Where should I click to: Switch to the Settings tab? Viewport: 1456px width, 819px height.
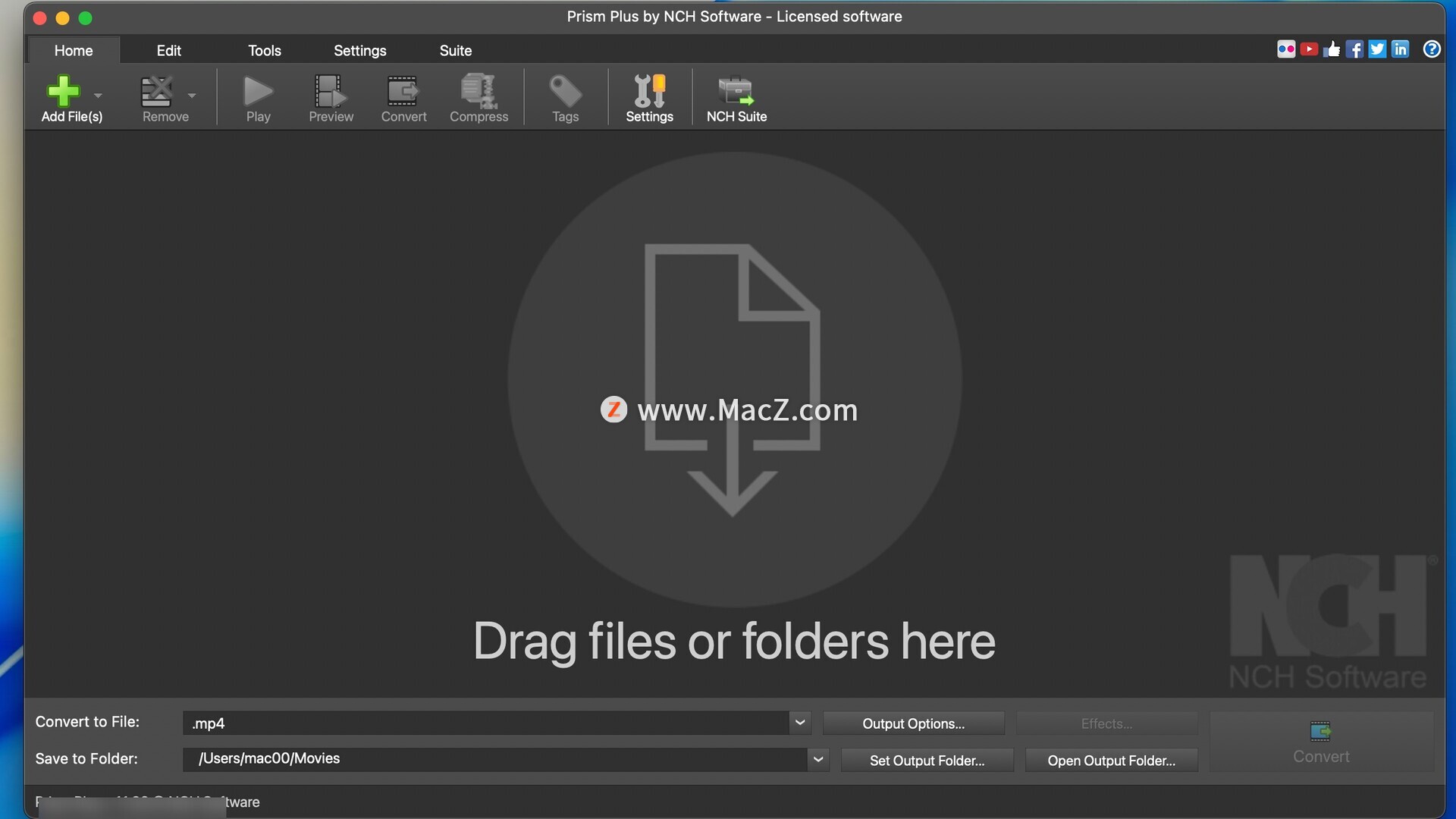[360, 50]
